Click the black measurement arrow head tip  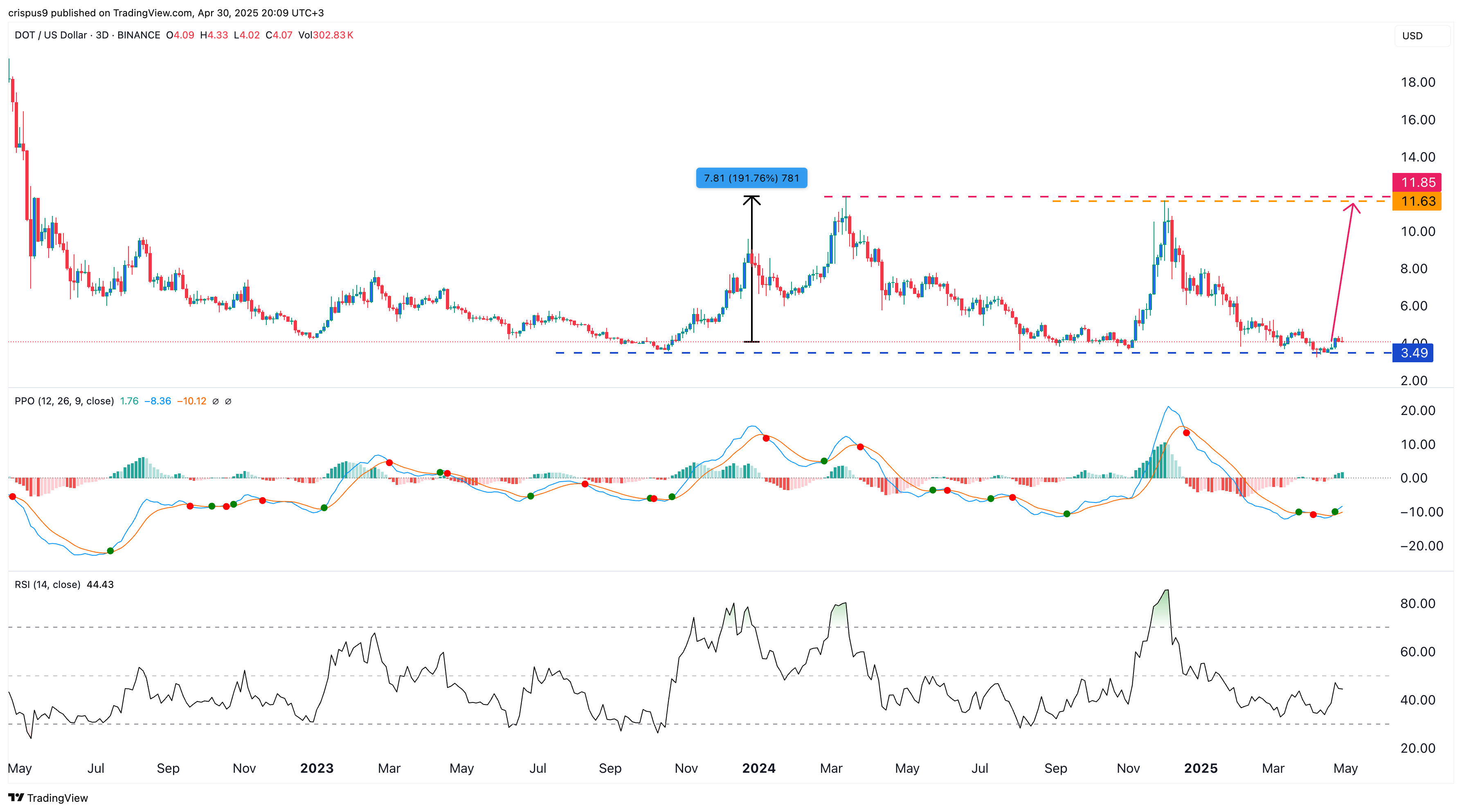(751, 197)
